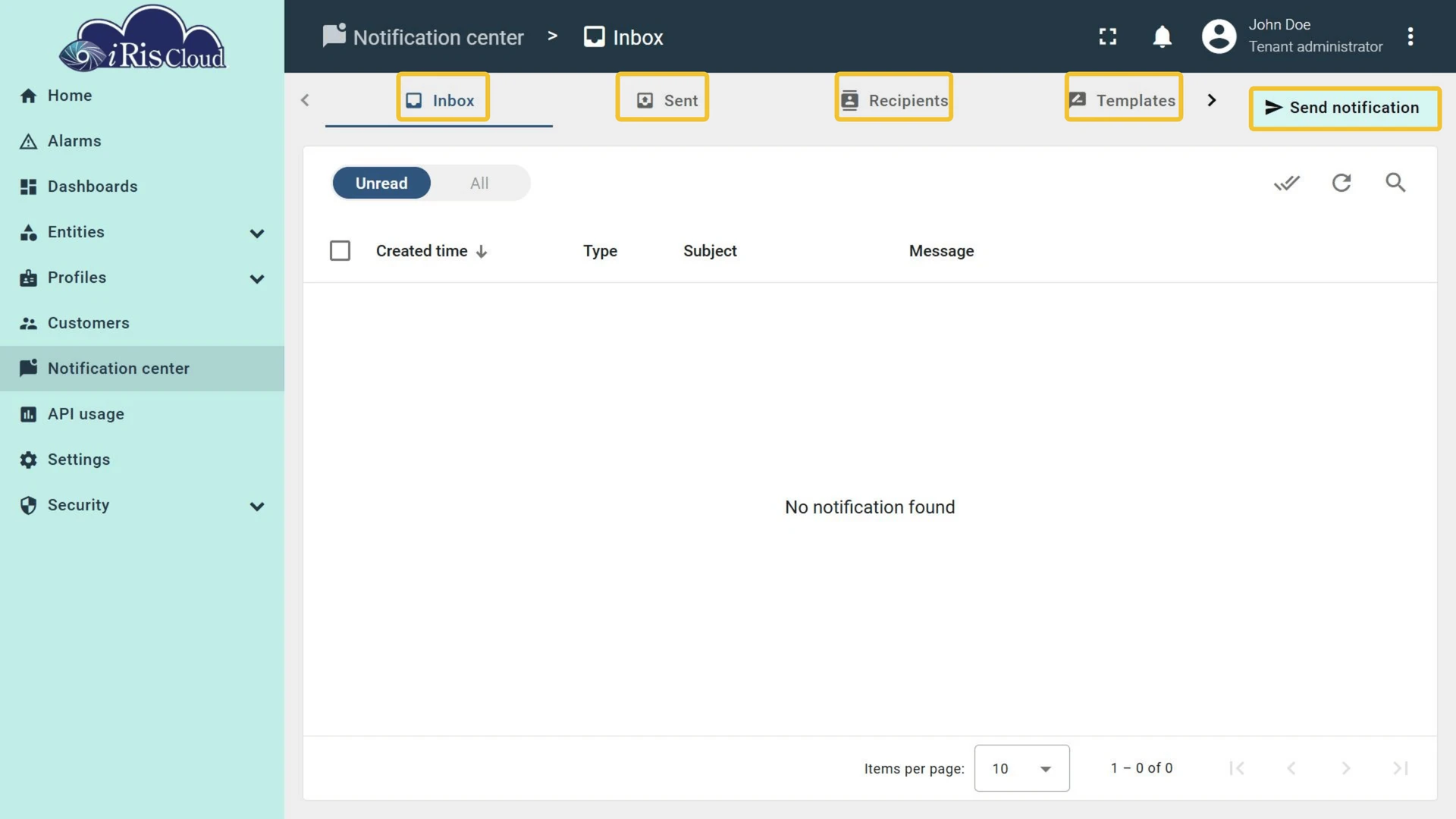Switch to the Sent tab
This screenshot has height=819, width=1456.
(x=667, y=100)
